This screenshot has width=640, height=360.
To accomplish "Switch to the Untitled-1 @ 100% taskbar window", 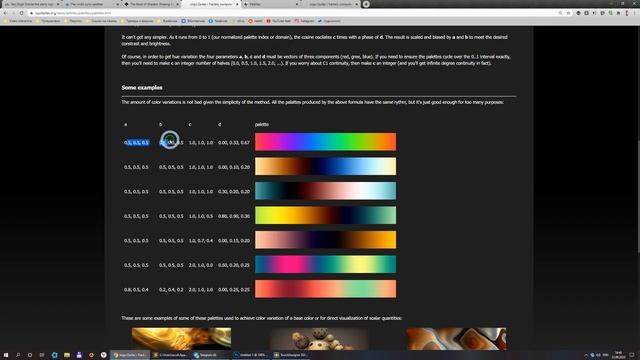I will tap(251, 355).
